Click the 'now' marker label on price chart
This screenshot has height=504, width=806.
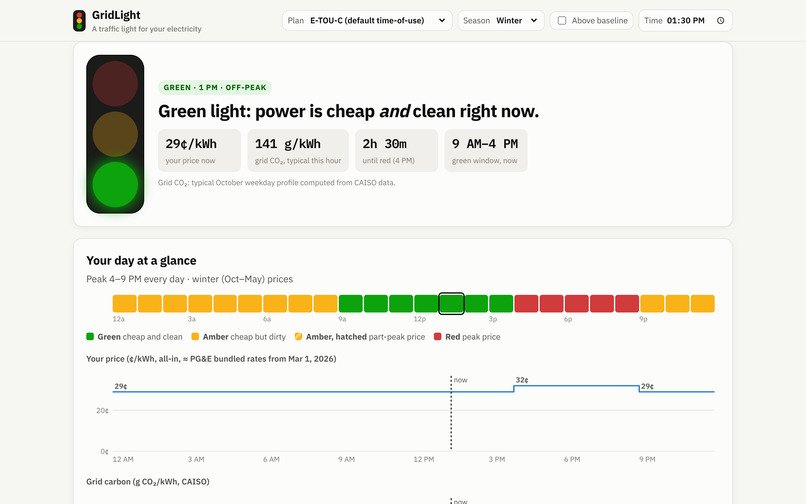[x=461, y=380]
